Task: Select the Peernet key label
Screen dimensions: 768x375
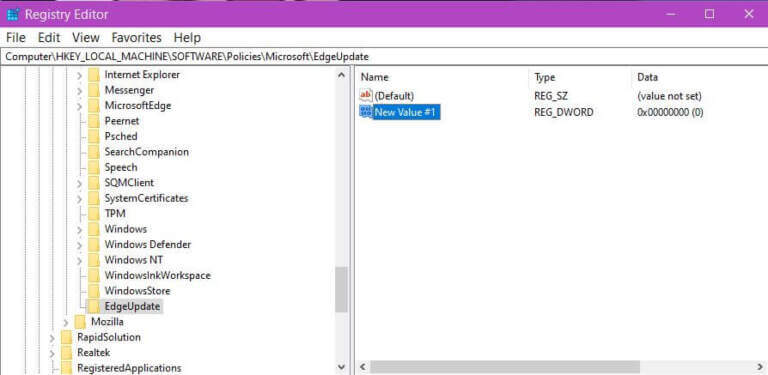Action: 122,121
